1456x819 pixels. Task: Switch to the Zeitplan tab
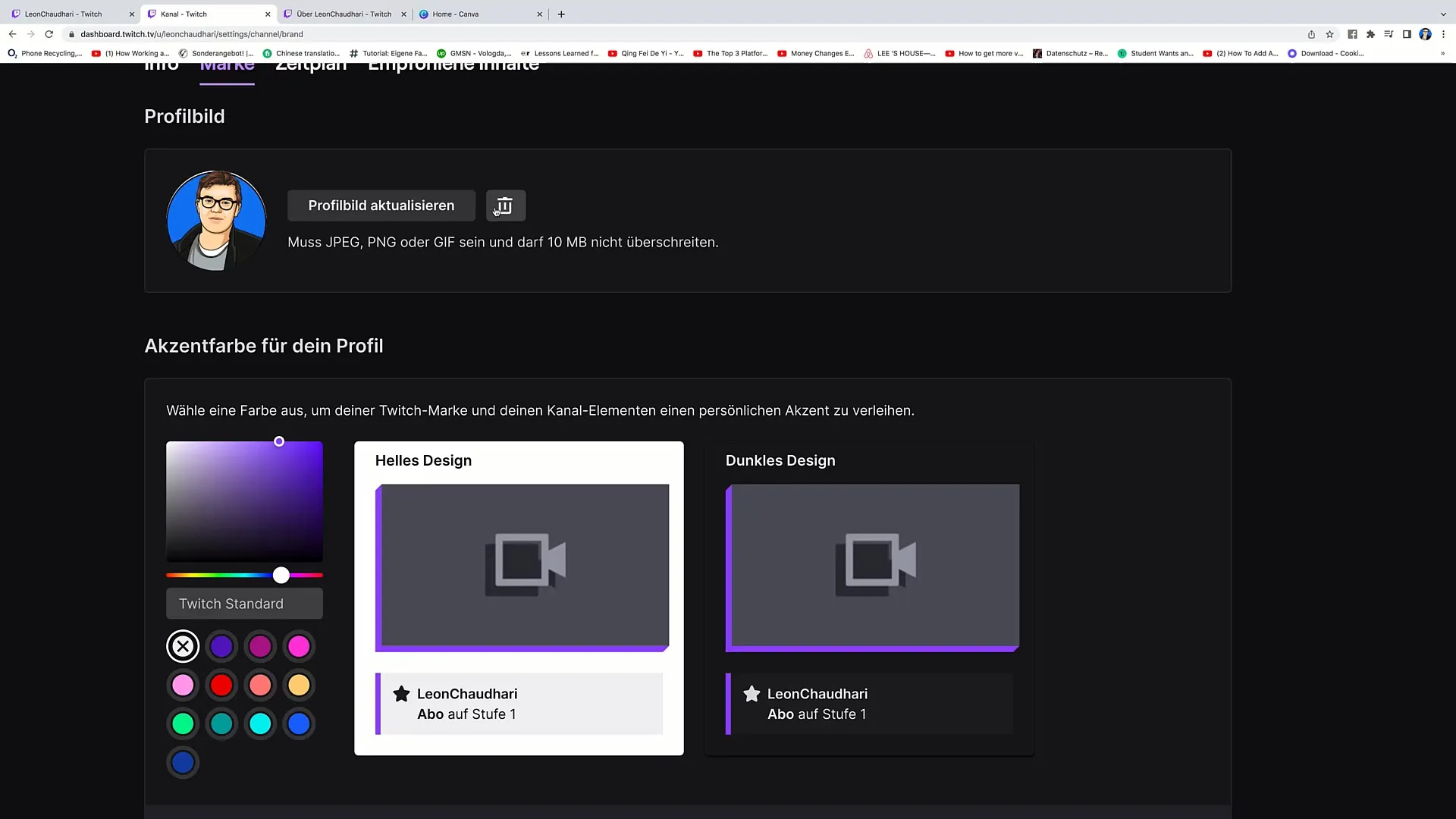point(311,63)
